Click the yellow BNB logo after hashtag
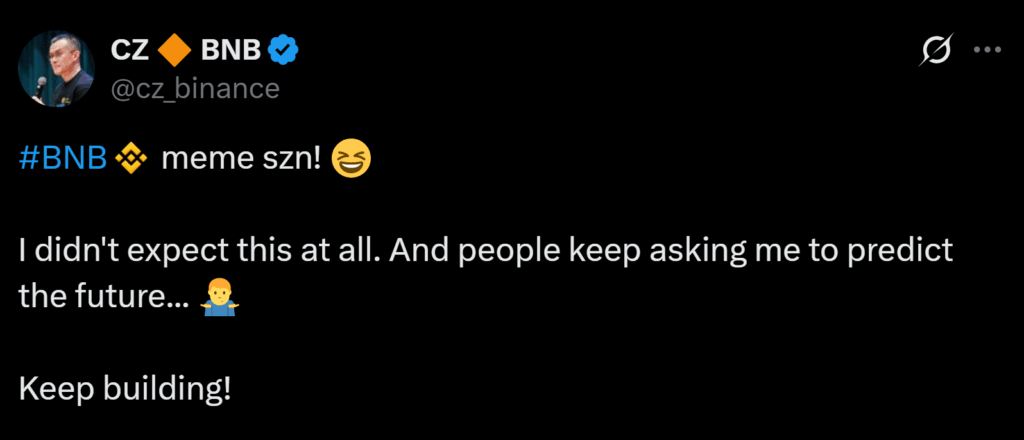This screenshot has height=440, width=1024. [x=128, y=158]
